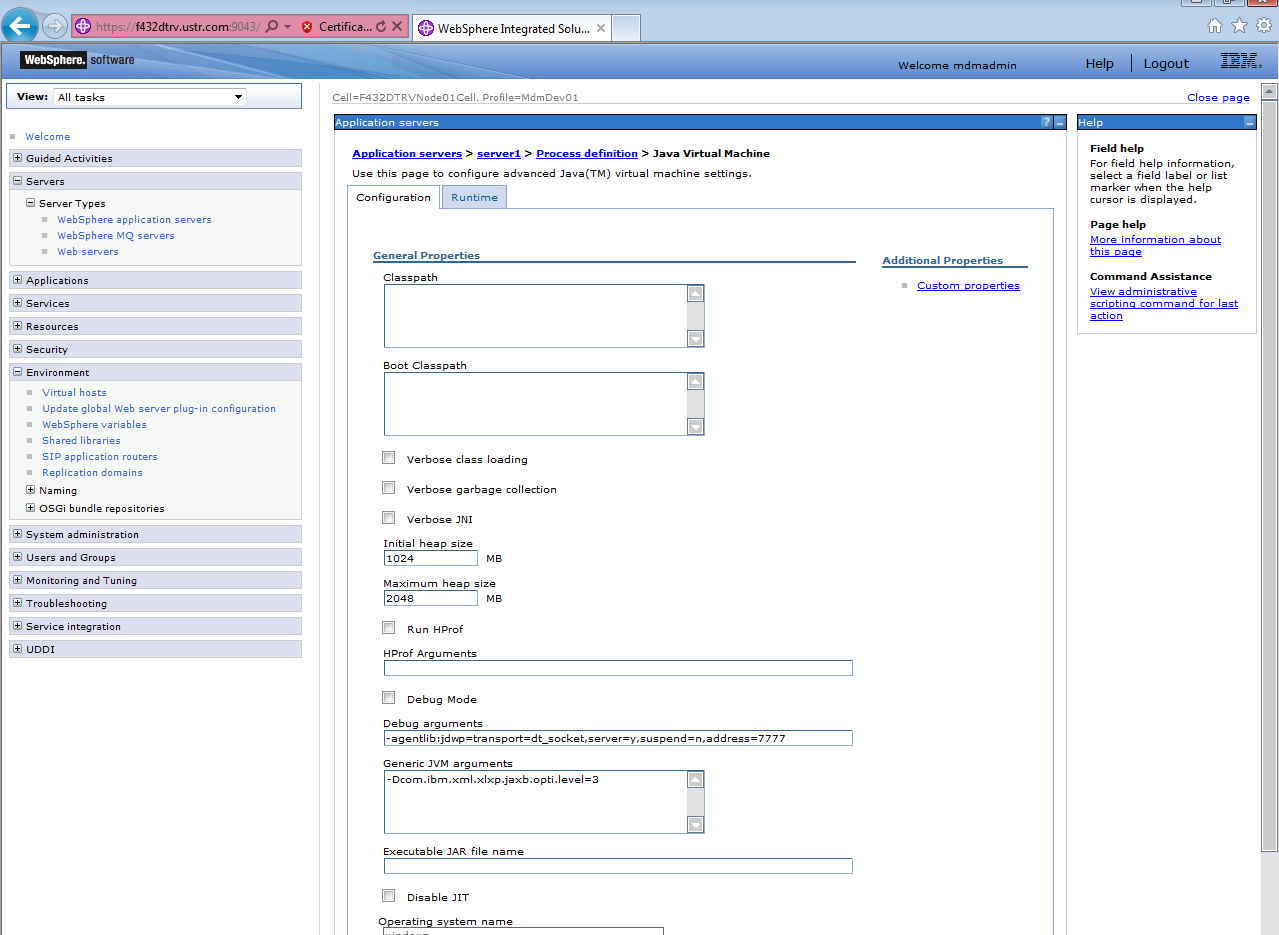Click the scroll up arrow in Classpath box
The width and height of the screenshot is (1279, 935).
point(696,293)
